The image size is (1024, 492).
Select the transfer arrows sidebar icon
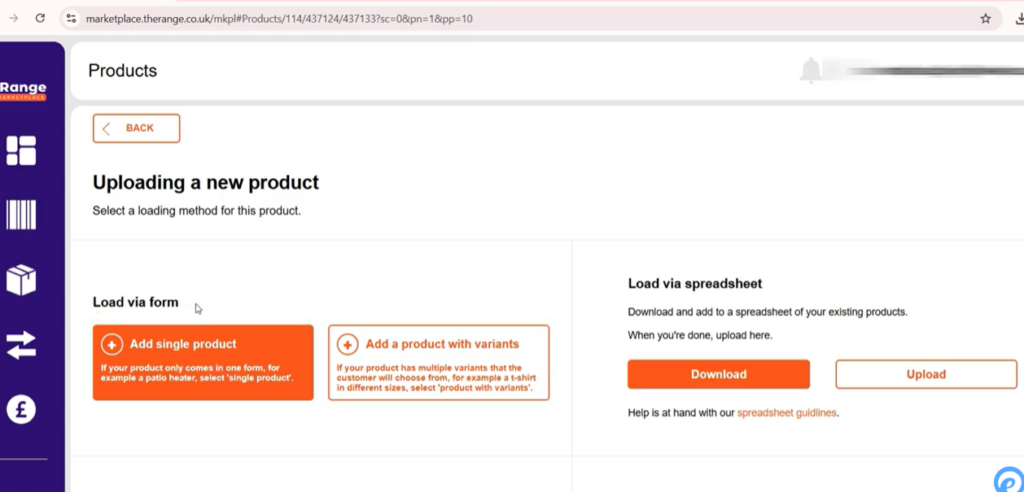21,345
